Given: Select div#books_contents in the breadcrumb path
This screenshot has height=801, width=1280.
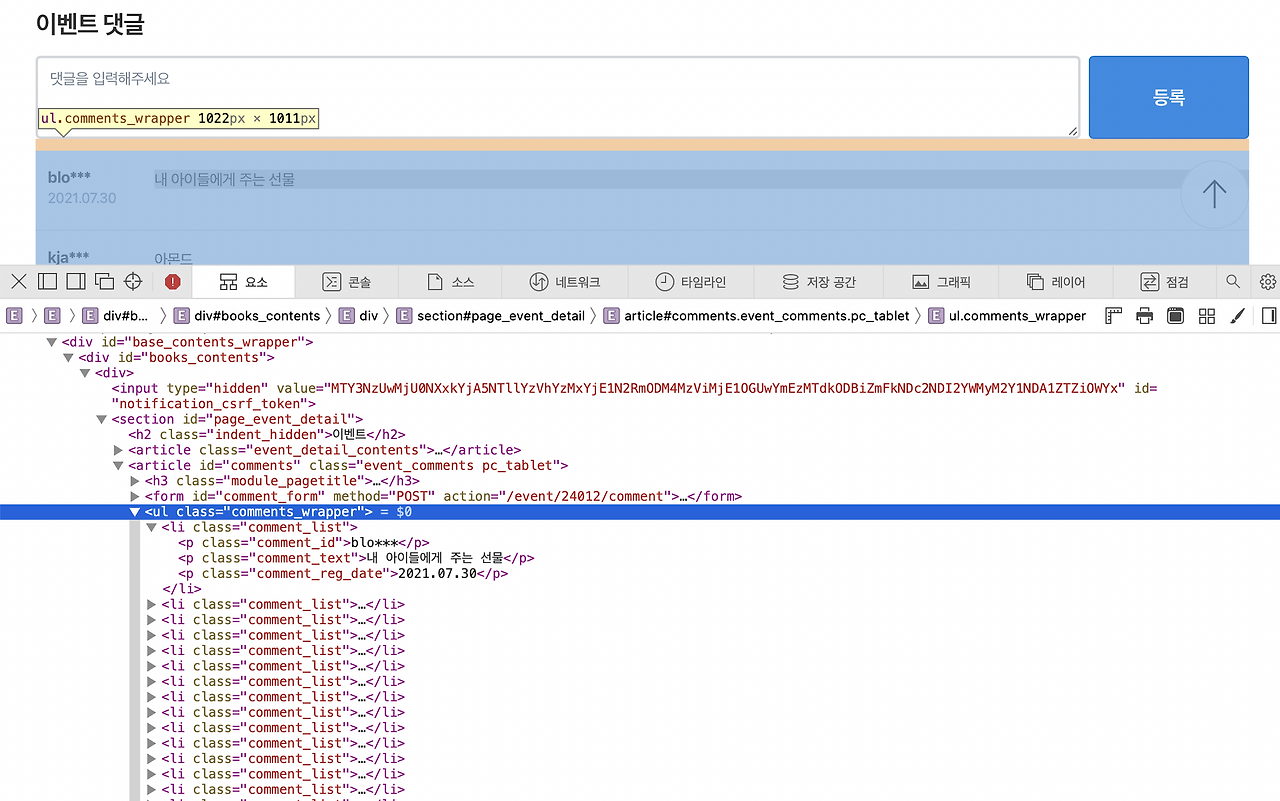Looking at the screenshot, I should pyautogui.click(x=247, y=316).
